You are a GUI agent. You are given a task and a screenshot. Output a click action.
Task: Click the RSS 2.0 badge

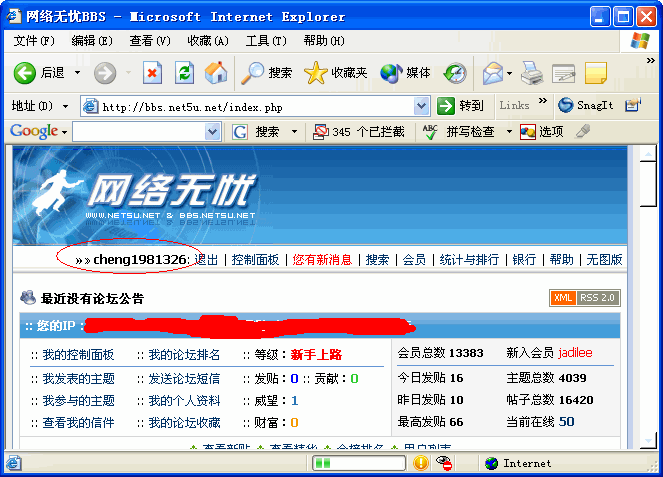tap(597, 298)
